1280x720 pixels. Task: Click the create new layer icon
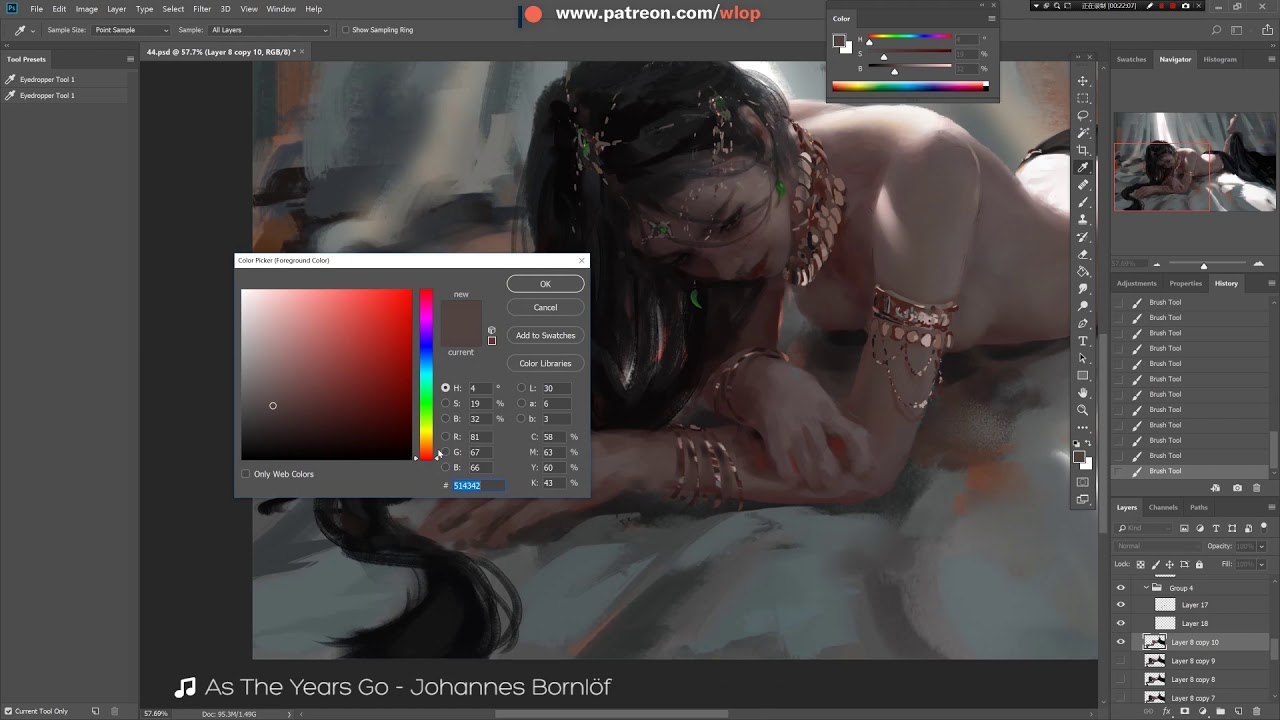click(x=1238, y=712)
